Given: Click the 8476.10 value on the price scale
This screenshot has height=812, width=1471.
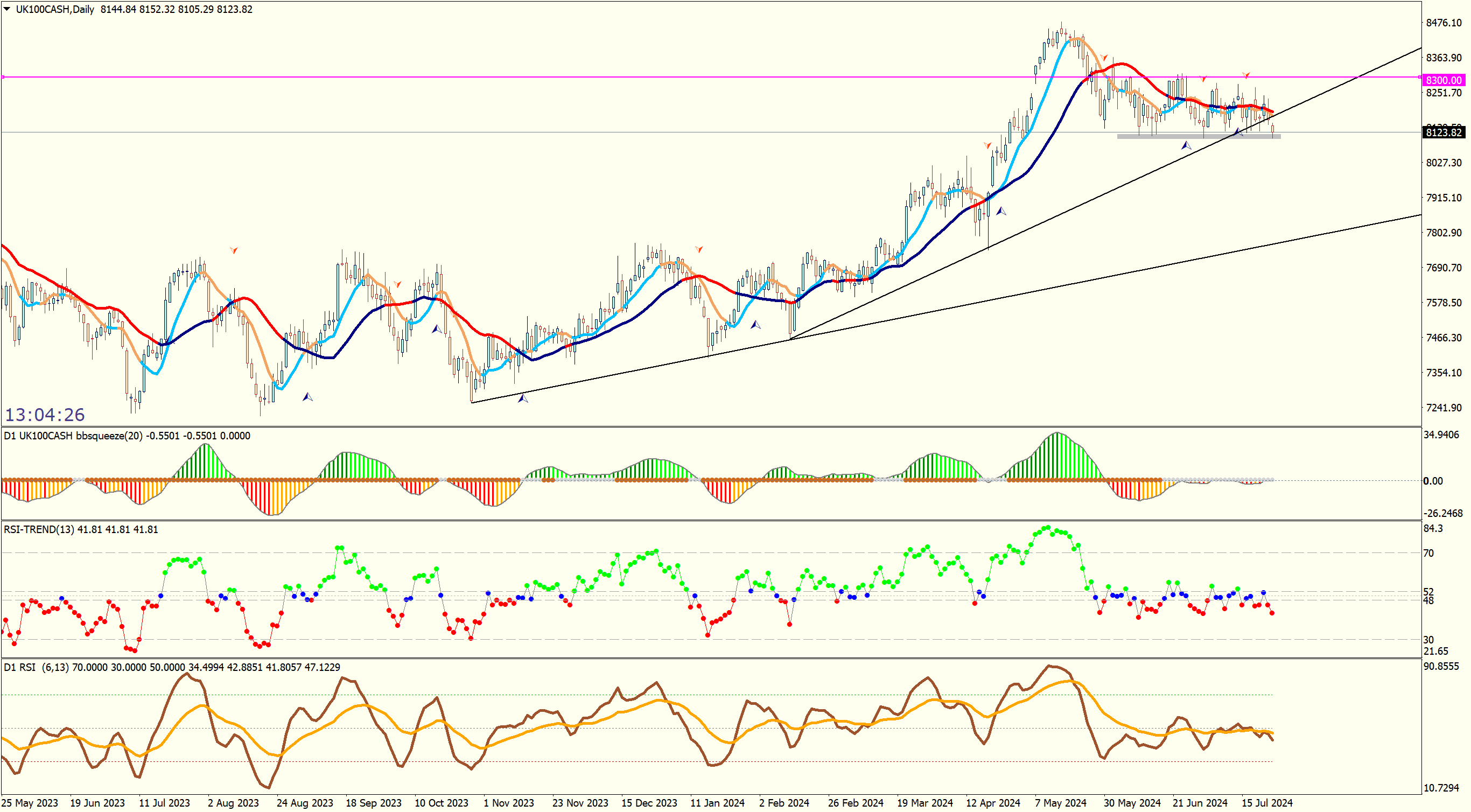Looking at the screenshot, I should coord(1444,23).
